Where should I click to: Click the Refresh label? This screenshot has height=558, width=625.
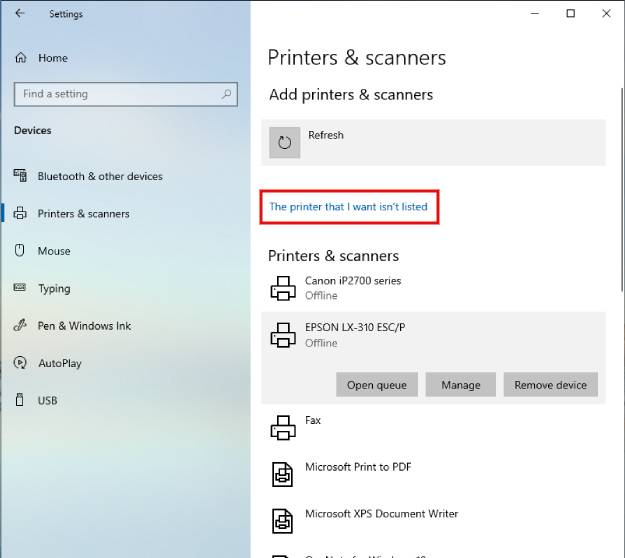[326, 135]
